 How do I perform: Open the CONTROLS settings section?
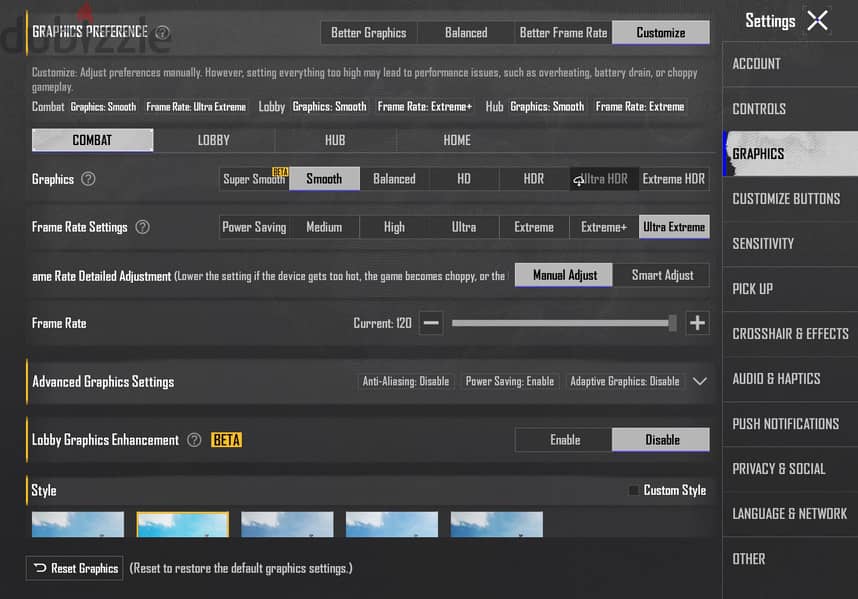point(790,109)
